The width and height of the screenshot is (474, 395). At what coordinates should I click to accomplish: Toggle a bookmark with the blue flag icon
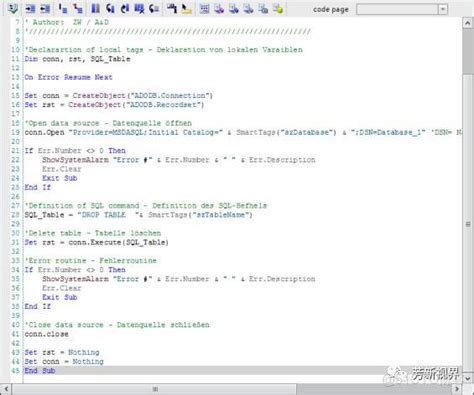[x=96, y=8]
